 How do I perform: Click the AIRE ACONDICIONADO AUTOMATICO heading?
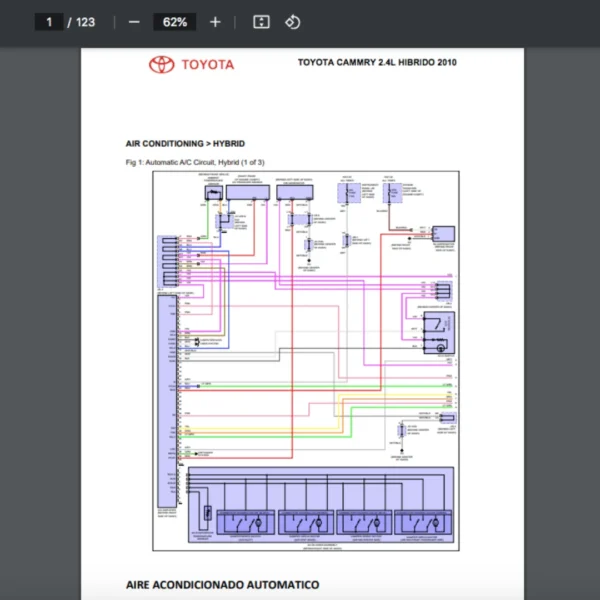(222, 583)
